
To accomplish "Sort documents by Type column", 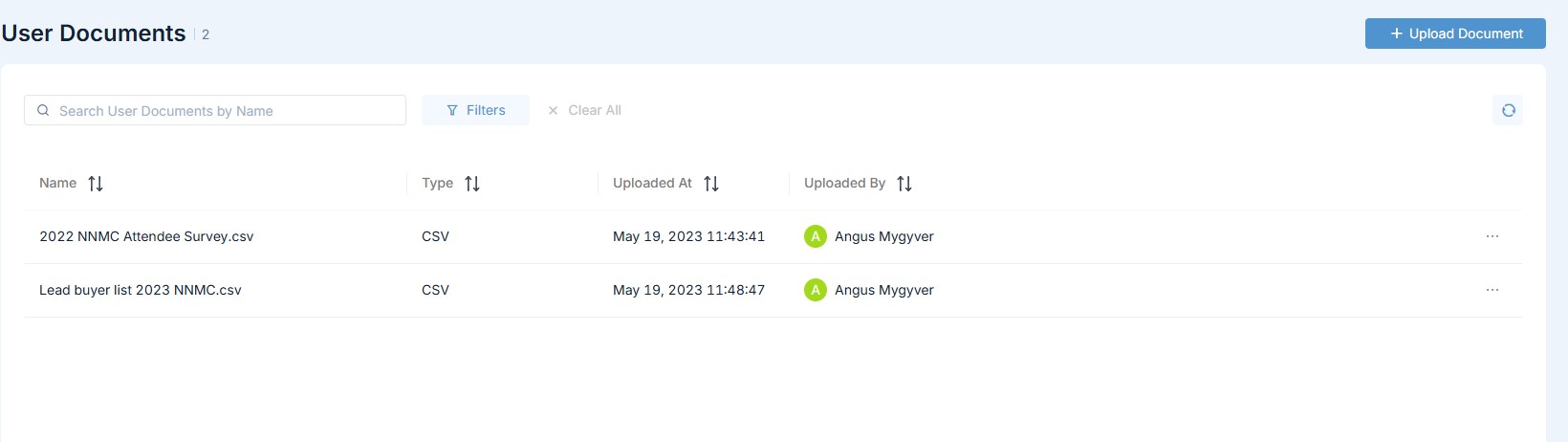I will (472, 184).
